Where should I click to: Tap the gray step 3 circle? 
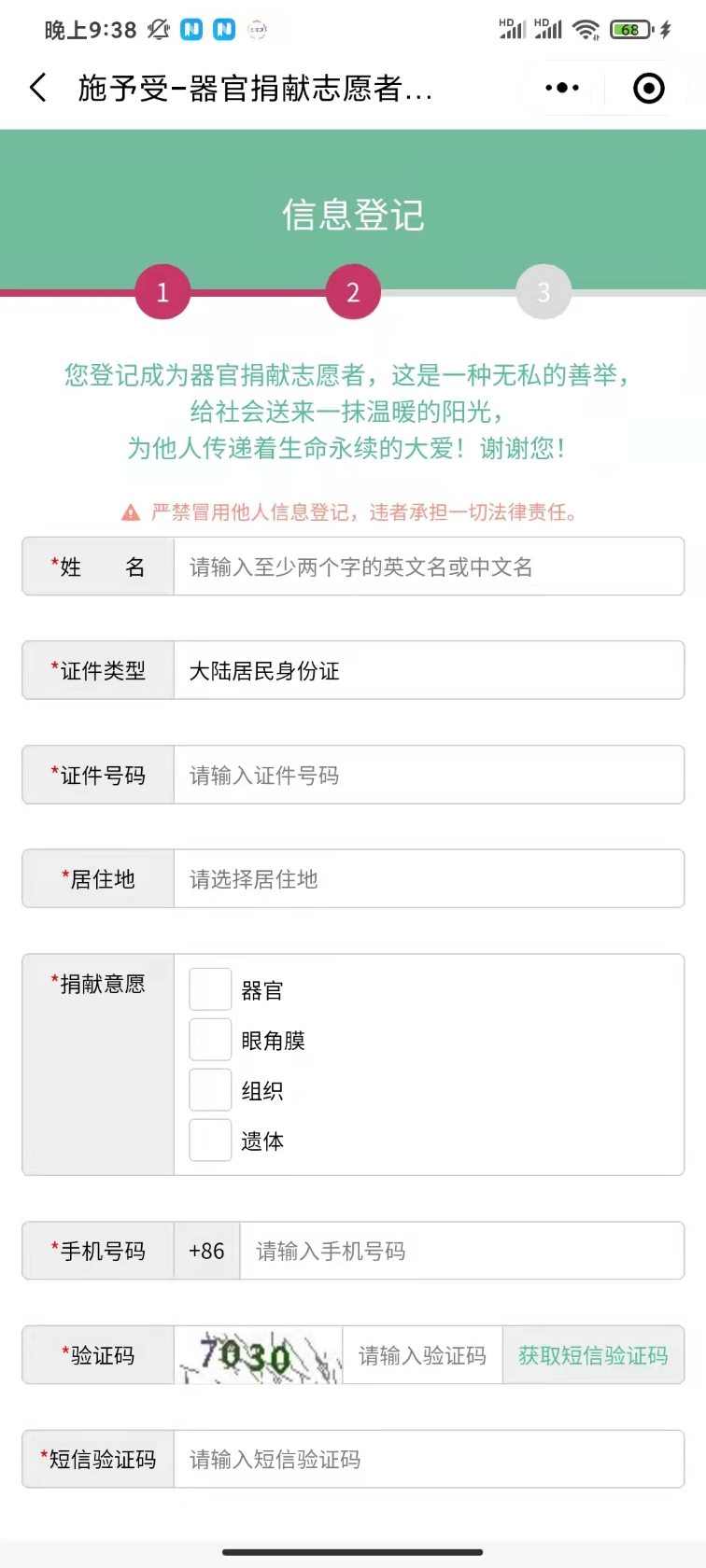pyautogui.click(x=544, y=292)
